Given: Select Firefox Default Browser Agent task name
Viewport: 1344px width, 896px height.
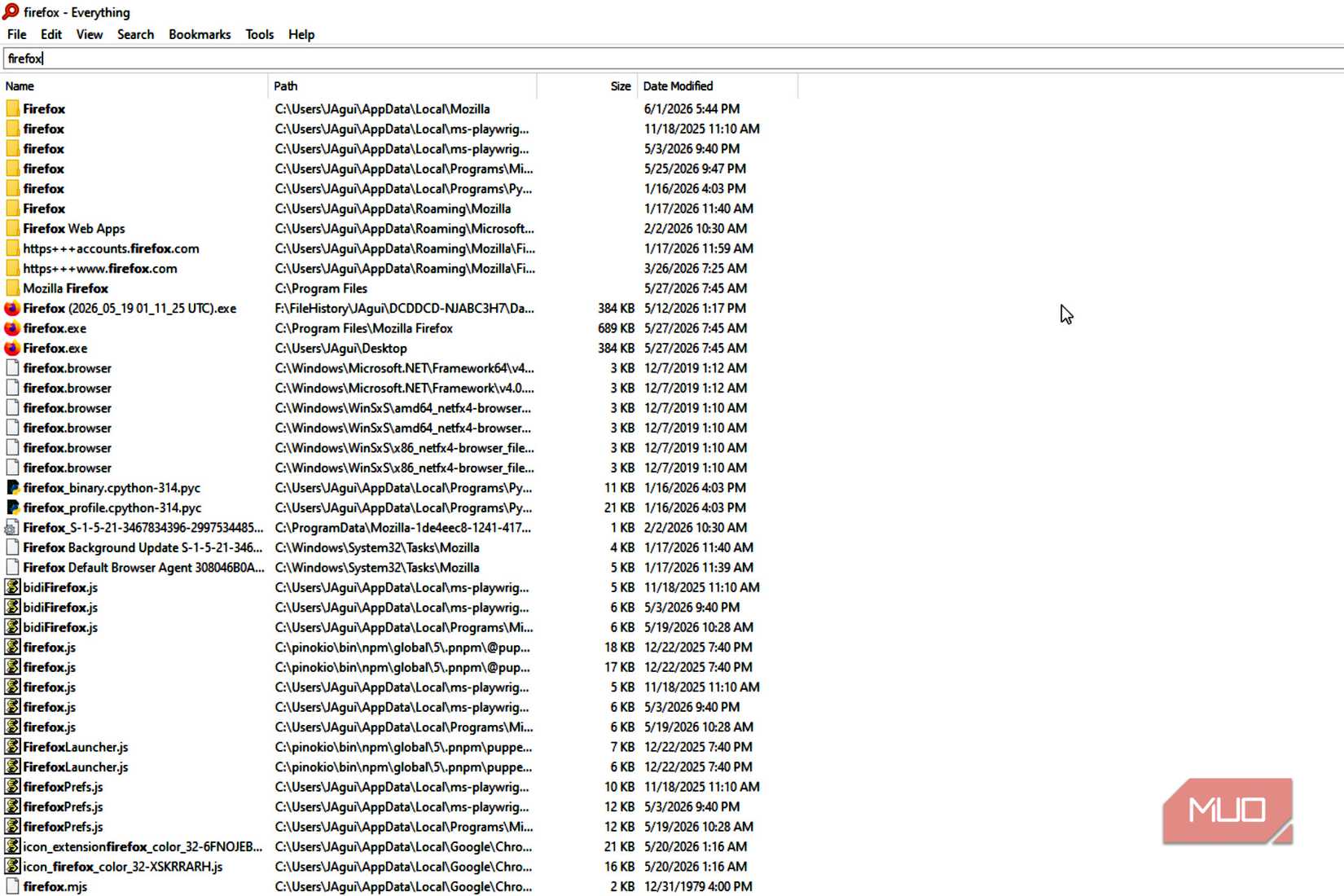Looking at the screenshot, I should tap(143, 567).
